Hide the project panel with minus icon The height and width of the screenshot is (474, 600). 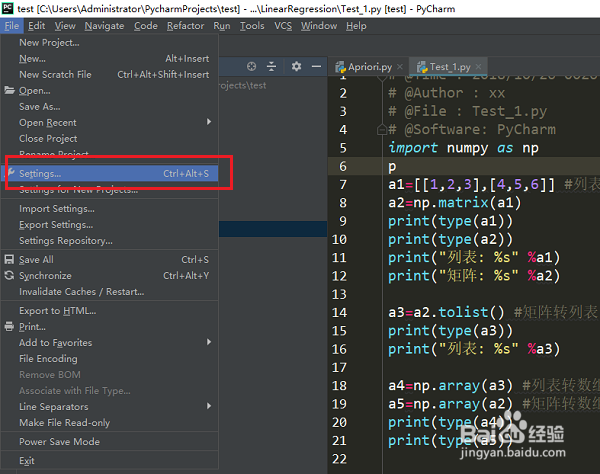coord(316,67)
